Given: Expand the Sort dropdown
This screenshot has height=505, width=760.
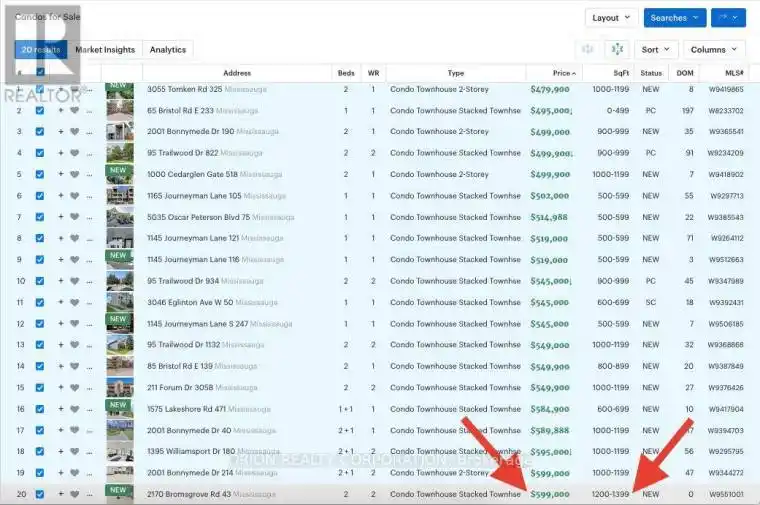Looking at the screenshot, I should pos(655,49).
